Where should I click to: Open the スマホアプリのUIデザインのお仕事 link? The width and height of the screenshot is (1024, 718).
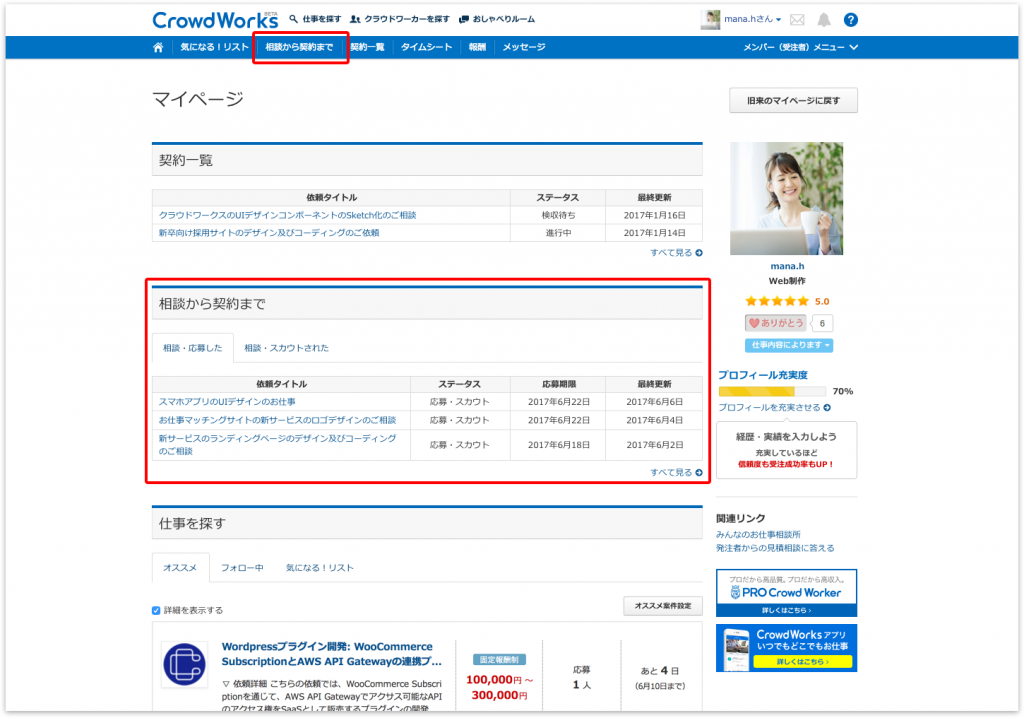point(227,401)
